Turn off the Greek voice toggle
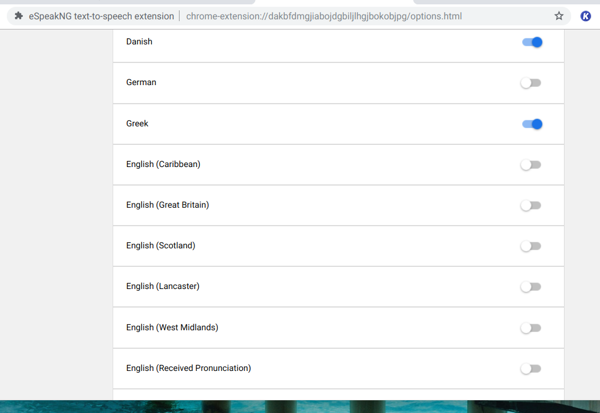 [x=532, y=124]
